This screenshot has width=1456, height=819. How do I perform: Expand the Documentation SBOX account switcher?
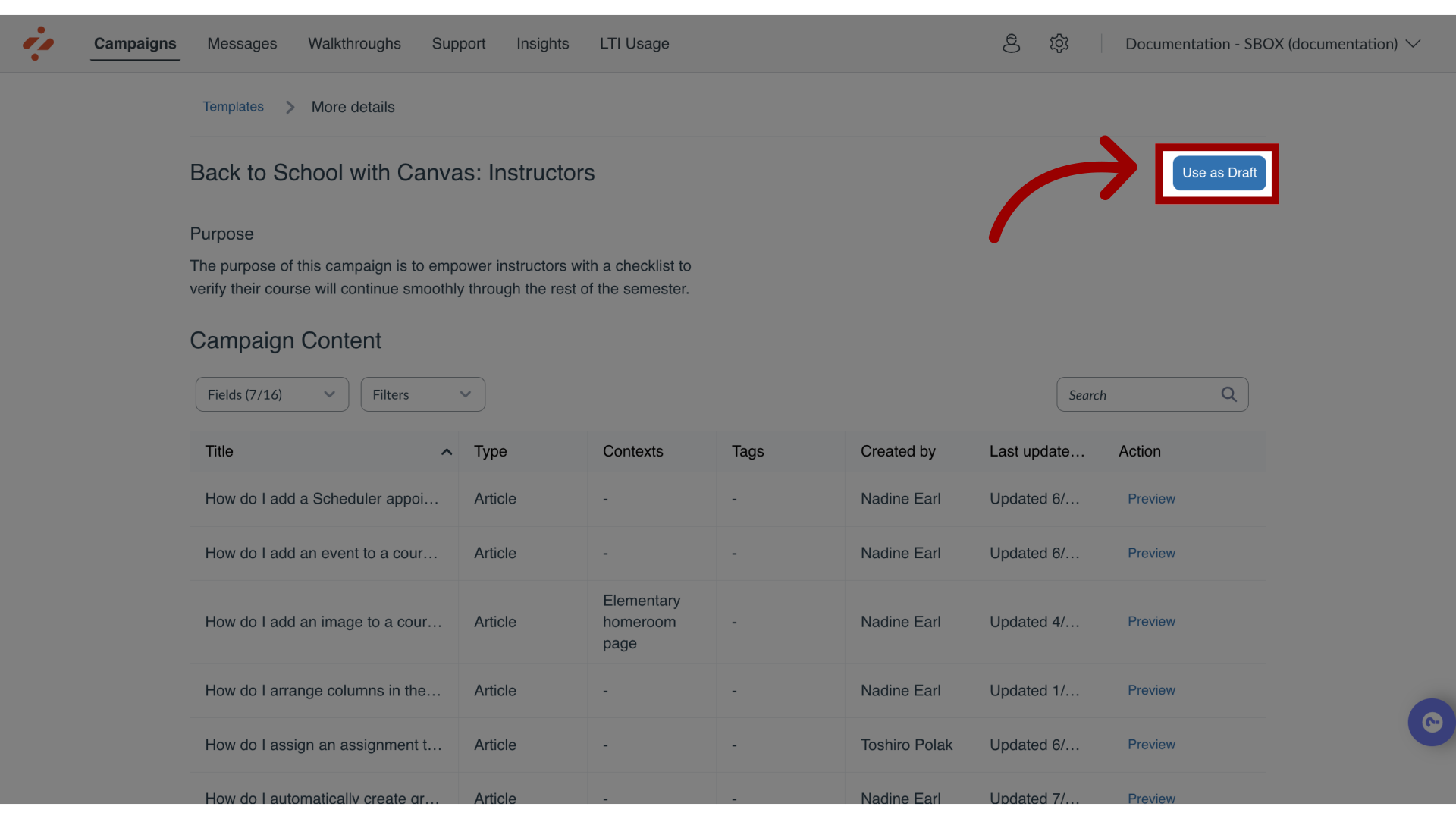click(1271, 43)
